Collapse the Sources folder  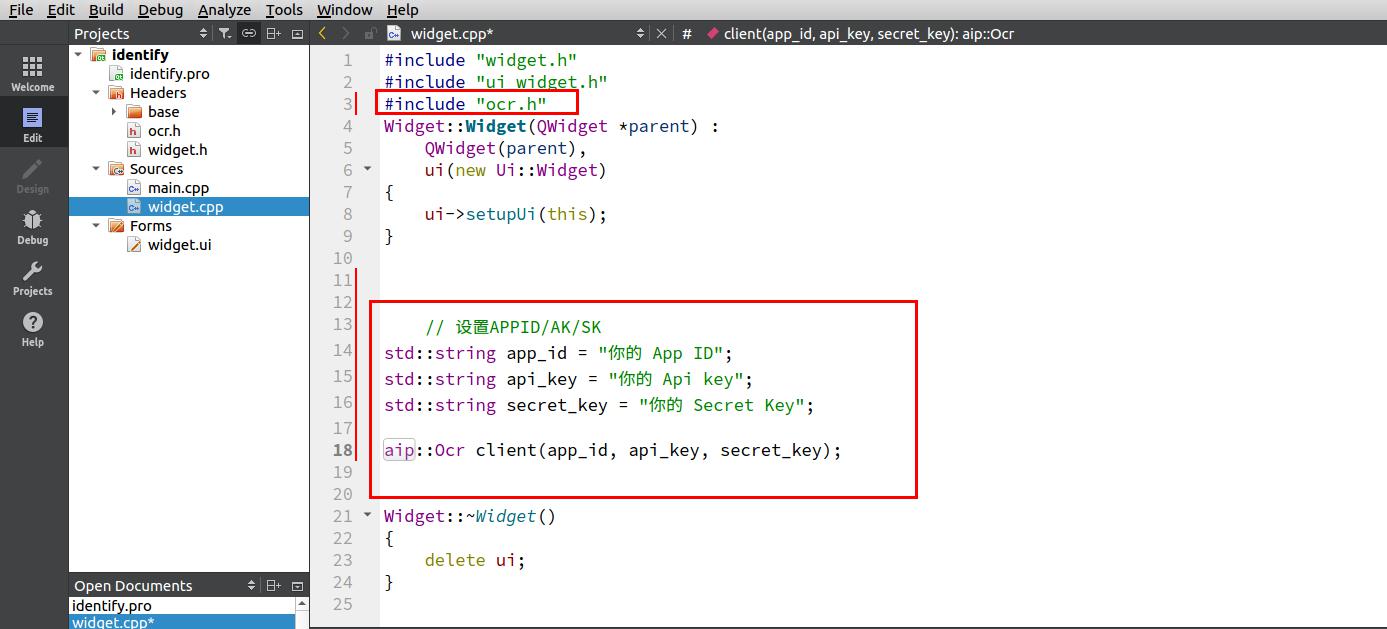pyautogui.click(x=96, y=169)
